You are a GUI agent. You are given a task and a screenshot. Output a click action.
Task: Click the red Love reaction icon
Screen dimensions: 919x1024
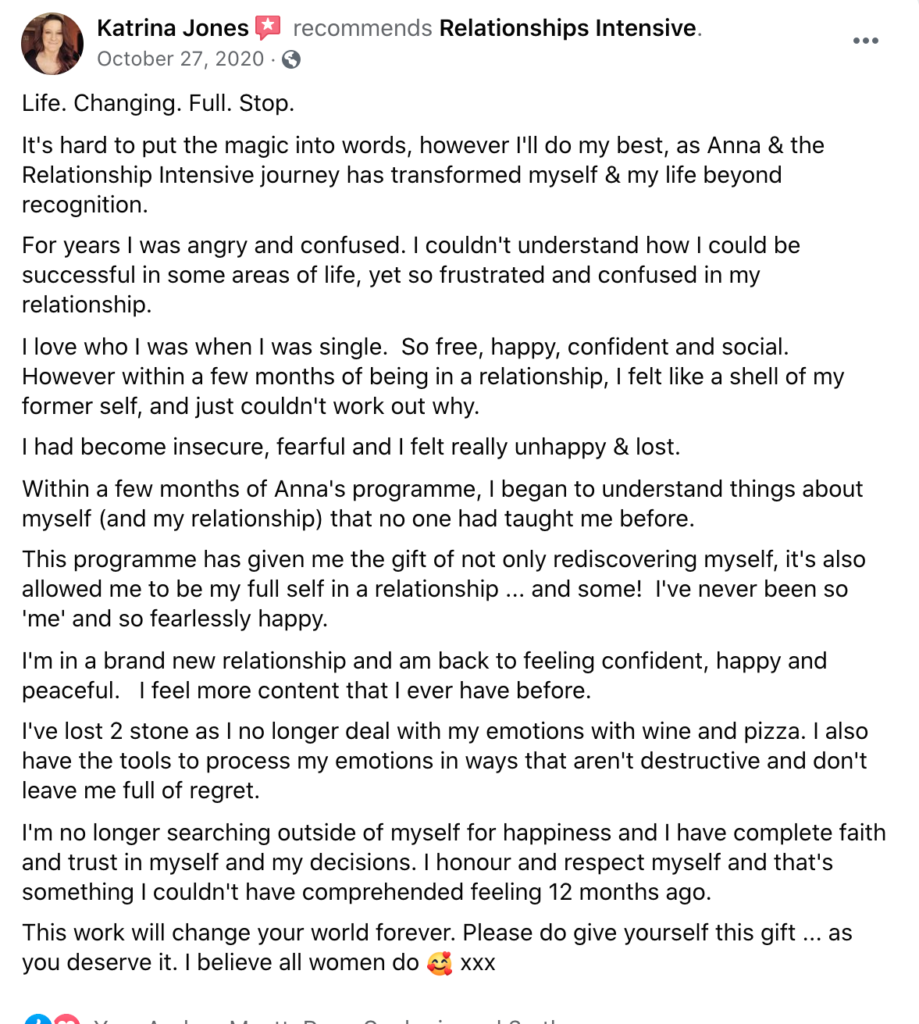tap(67, 1019)
